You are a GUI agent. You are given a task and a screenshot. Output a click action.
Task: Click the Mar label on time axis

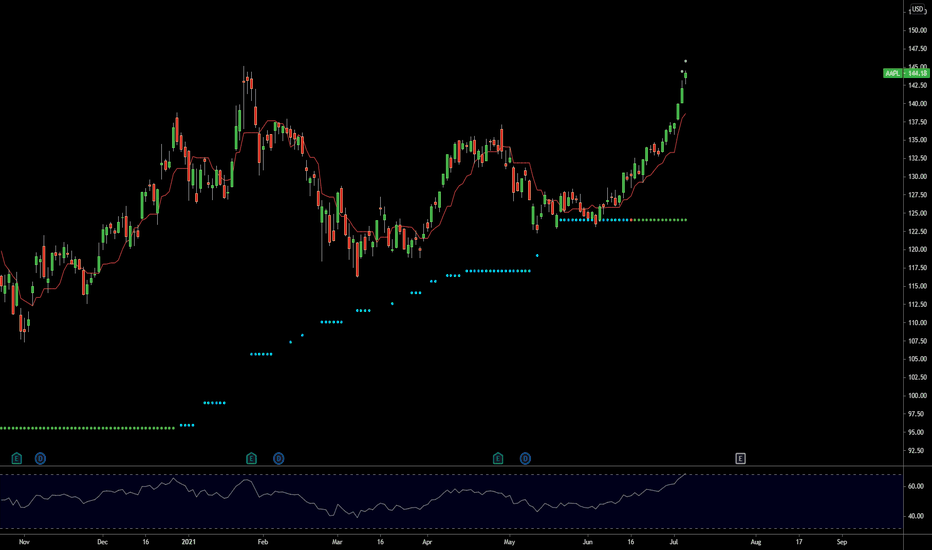pos(337,542)
